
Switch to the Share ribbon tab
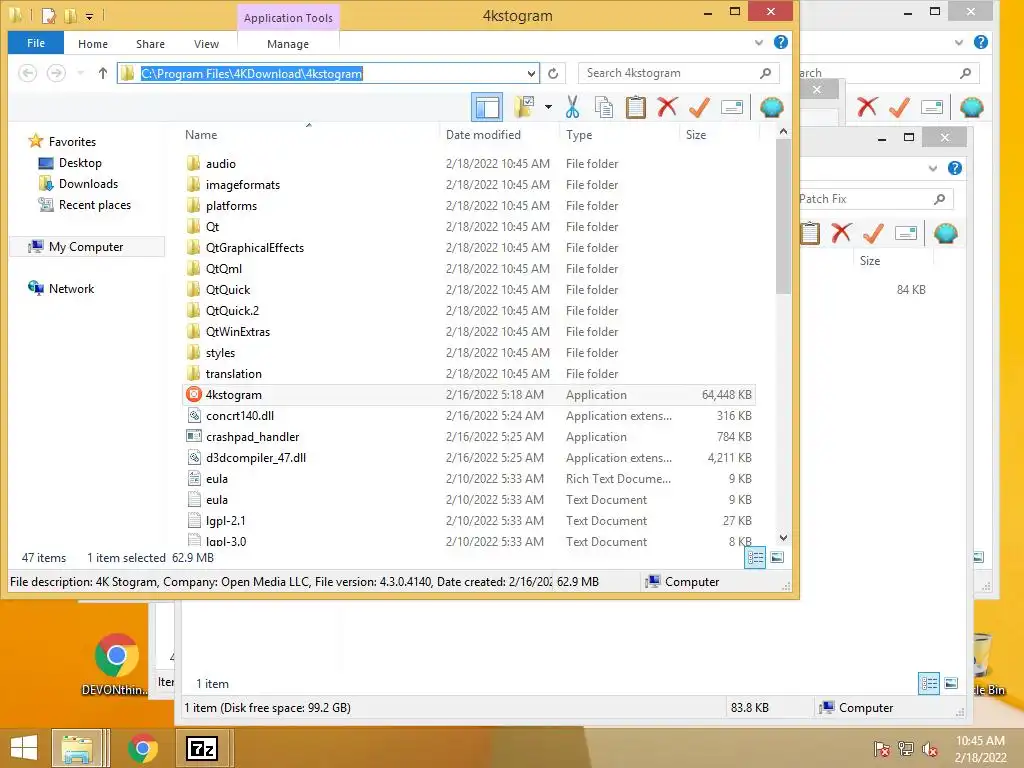pos(150,44)
